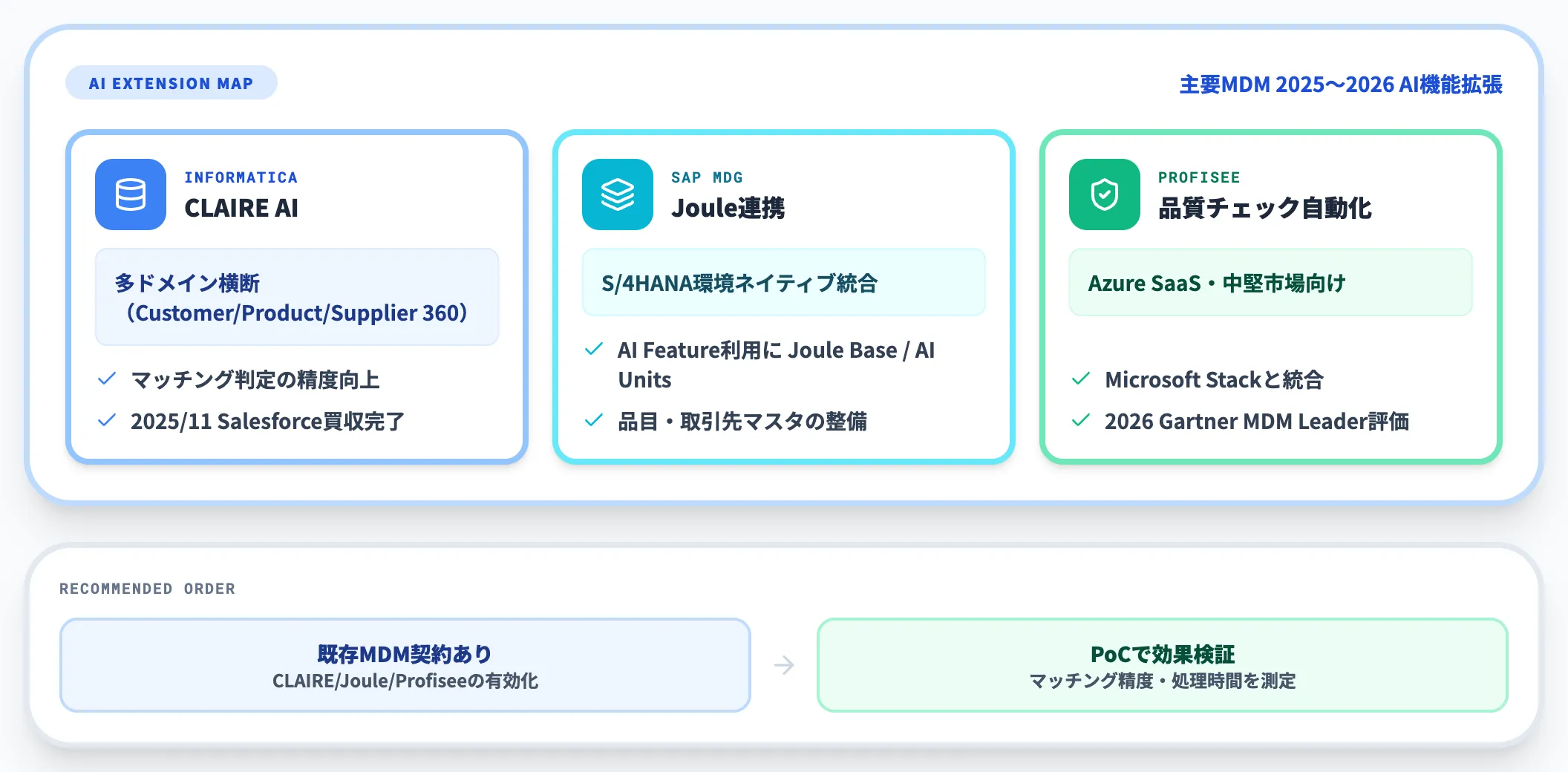The image size is (1568, 772).
Task: Select the 多ドメイン横断 highlight box
Action: click(x=297, y=297)
